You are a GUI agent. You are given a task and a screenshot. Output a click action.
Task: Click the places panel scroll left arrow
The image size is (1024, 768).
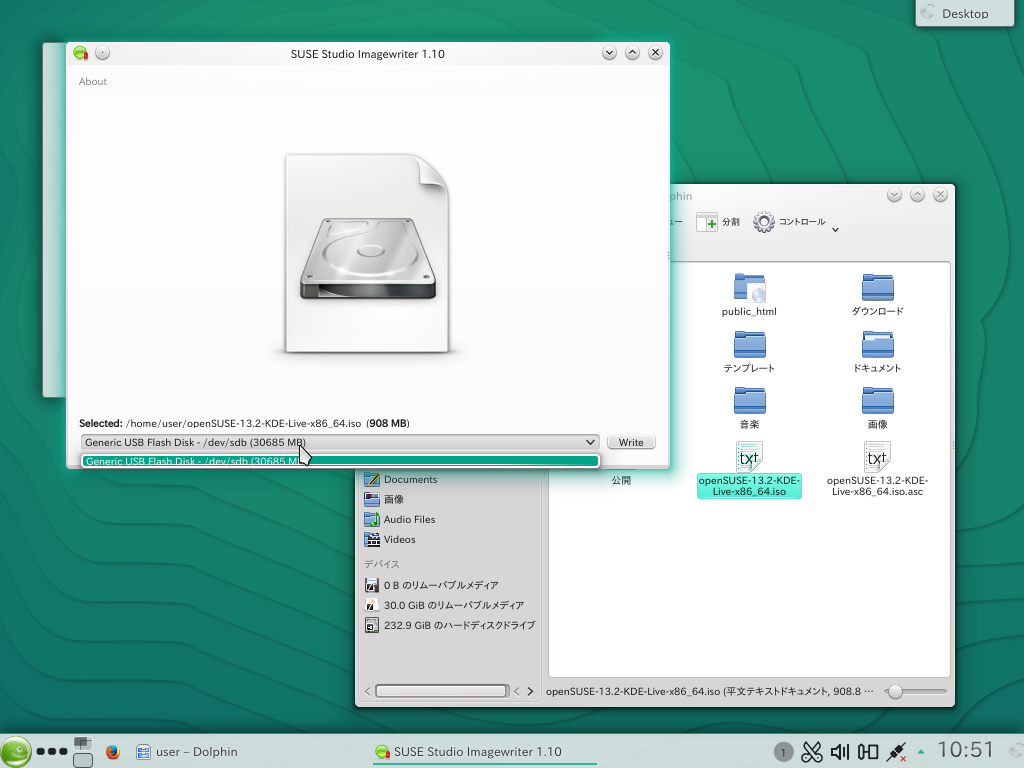[368, 691]
